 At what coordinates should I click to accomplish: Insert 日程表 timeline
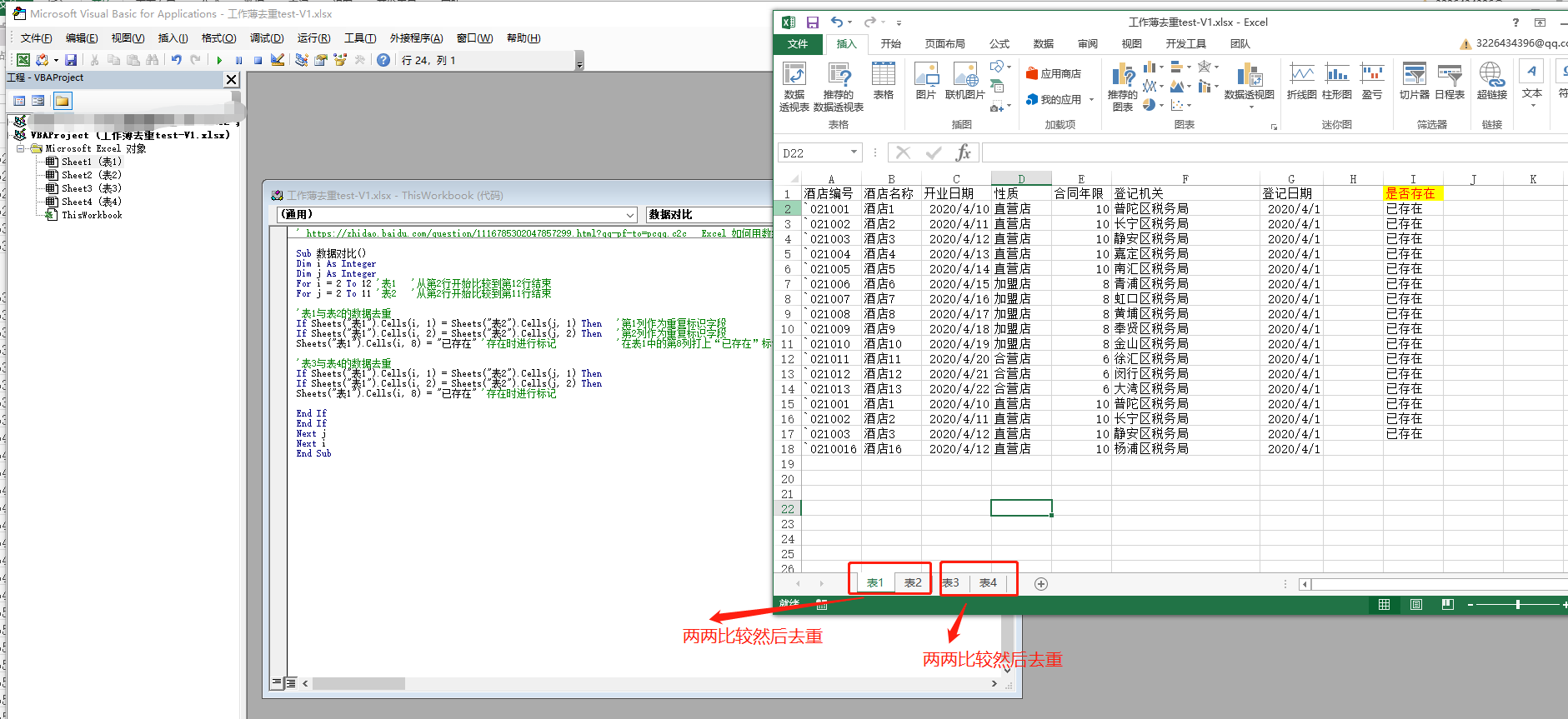pyautogui.click(x=1450, y=81)
